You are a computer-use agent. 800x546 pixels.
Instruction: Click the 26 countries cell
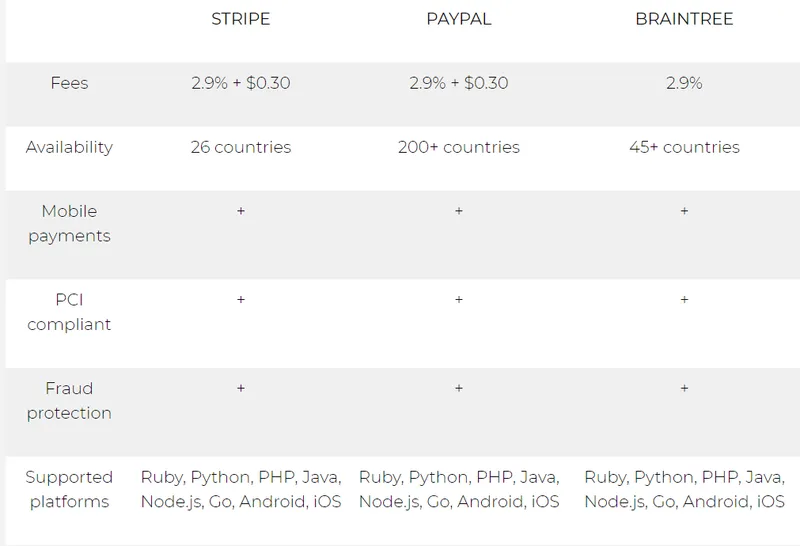pyautogui.click(x=241, y=147)
